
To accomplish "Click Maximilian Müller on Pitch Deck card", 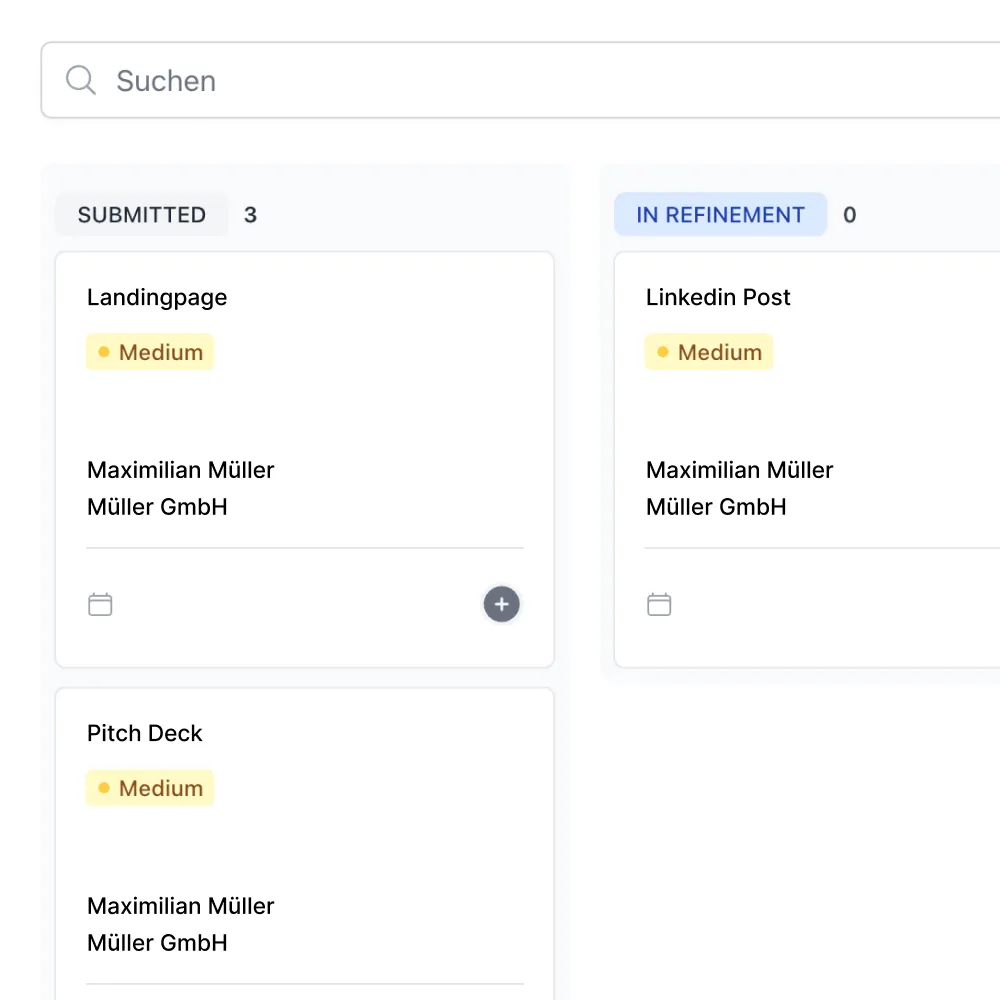I will pos(180,906).
